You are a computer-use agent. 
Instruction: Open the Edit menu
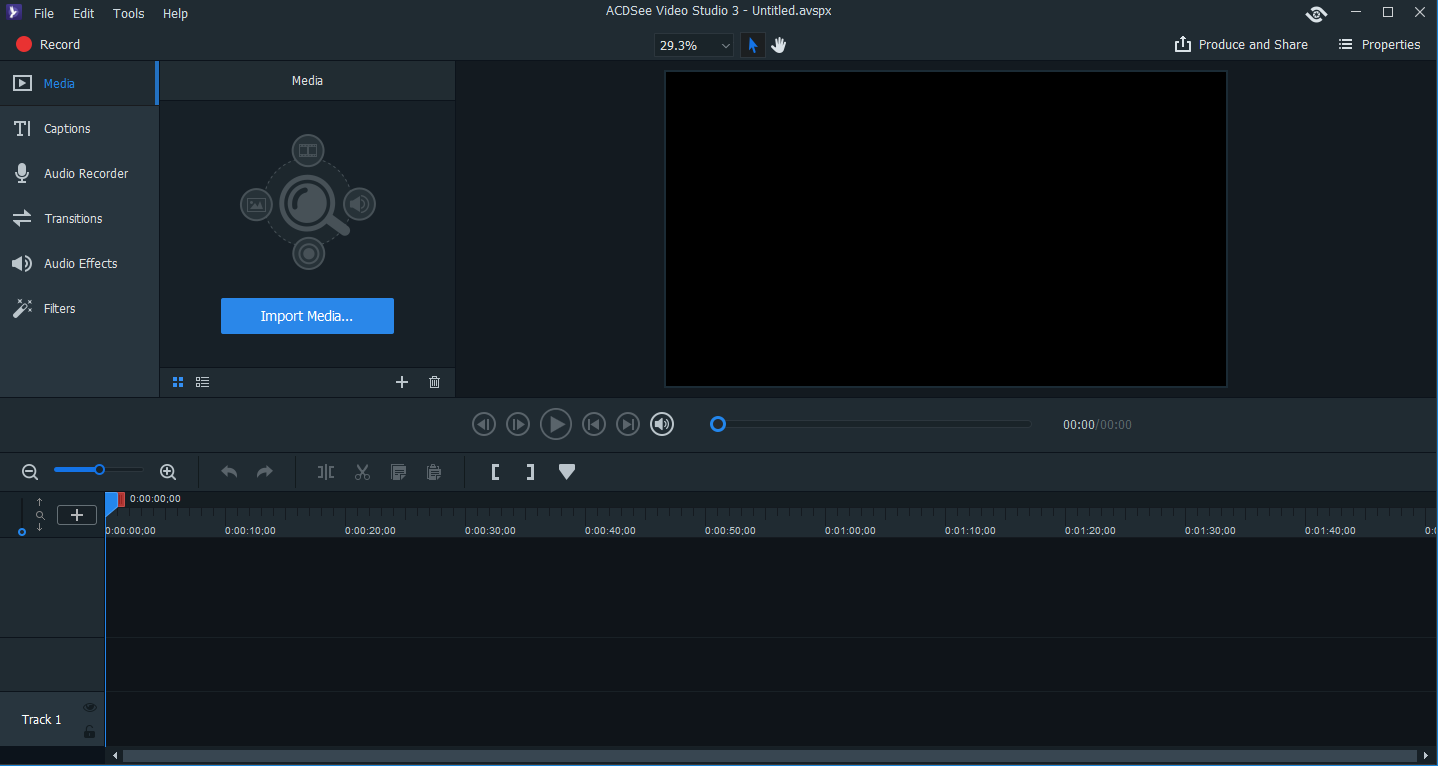[84, 13]
